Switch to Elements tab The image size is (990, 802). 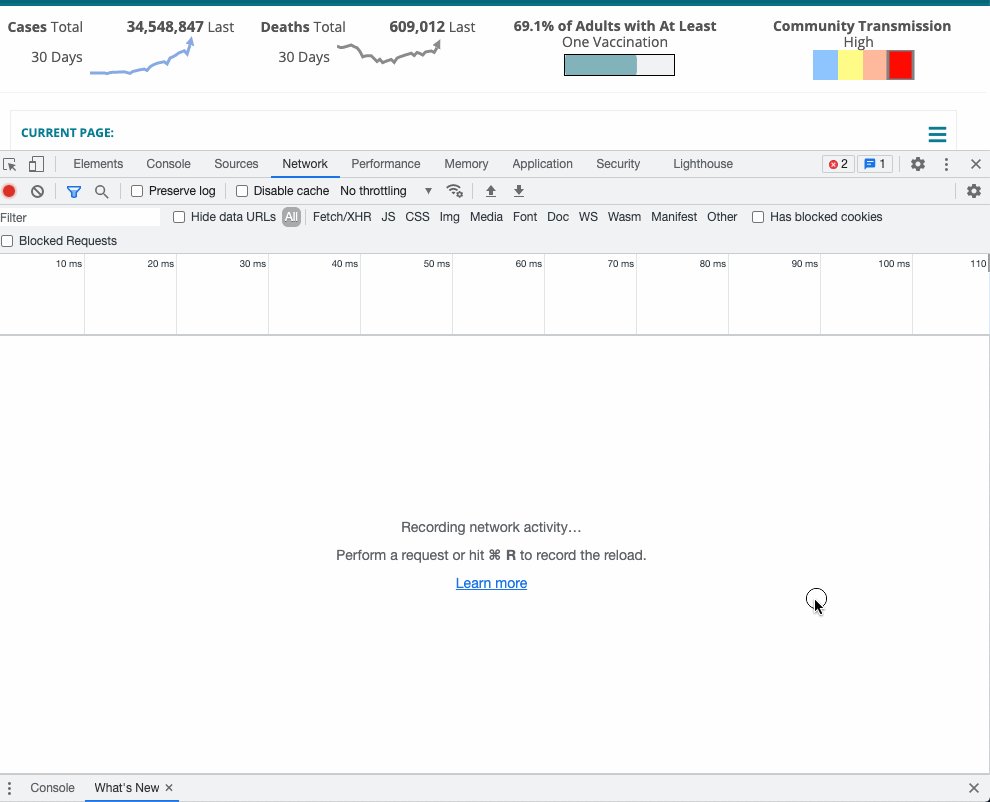pos(98,164)
